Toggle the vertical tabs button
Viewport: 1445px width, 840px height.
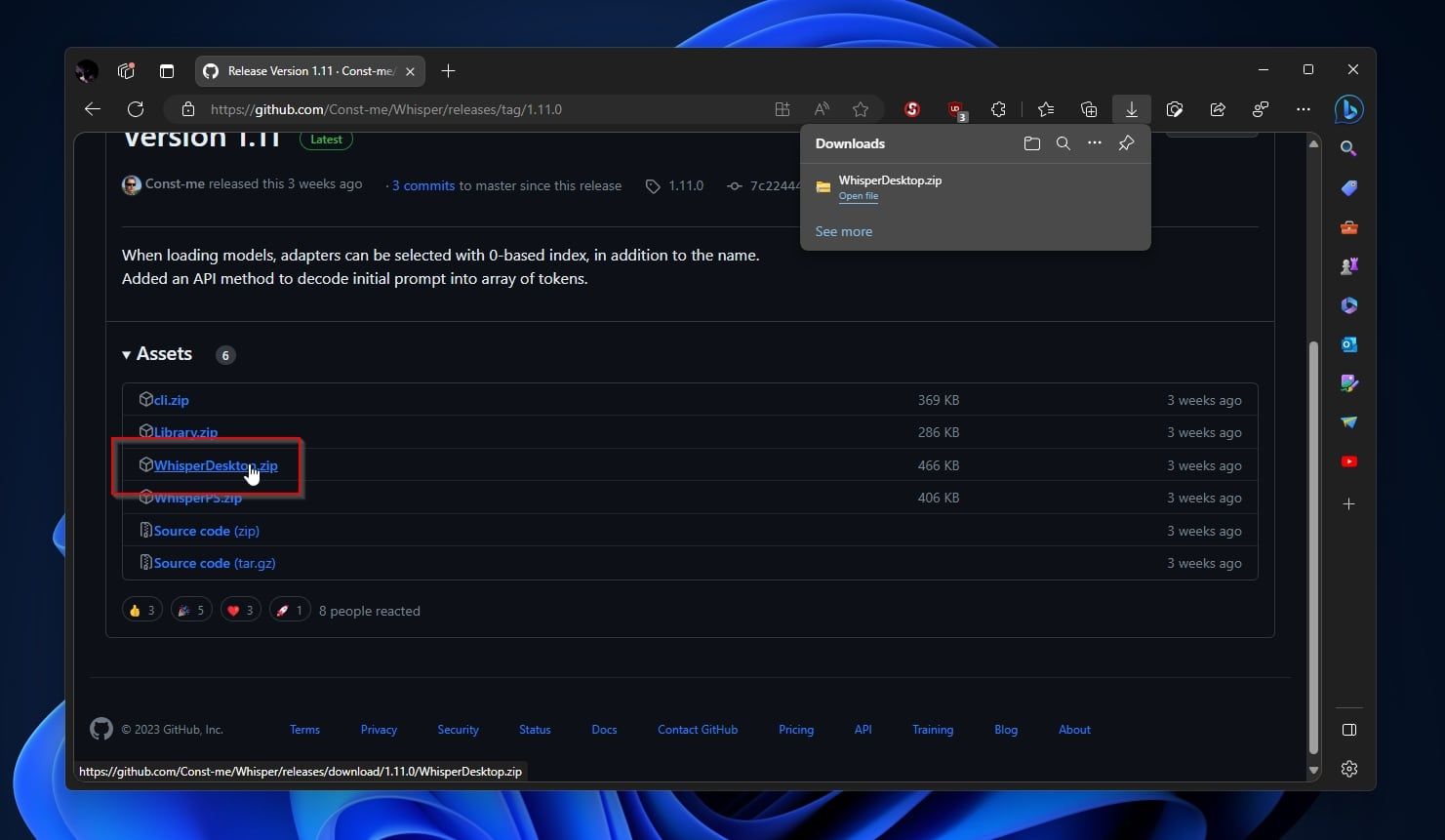coord(167,71)
